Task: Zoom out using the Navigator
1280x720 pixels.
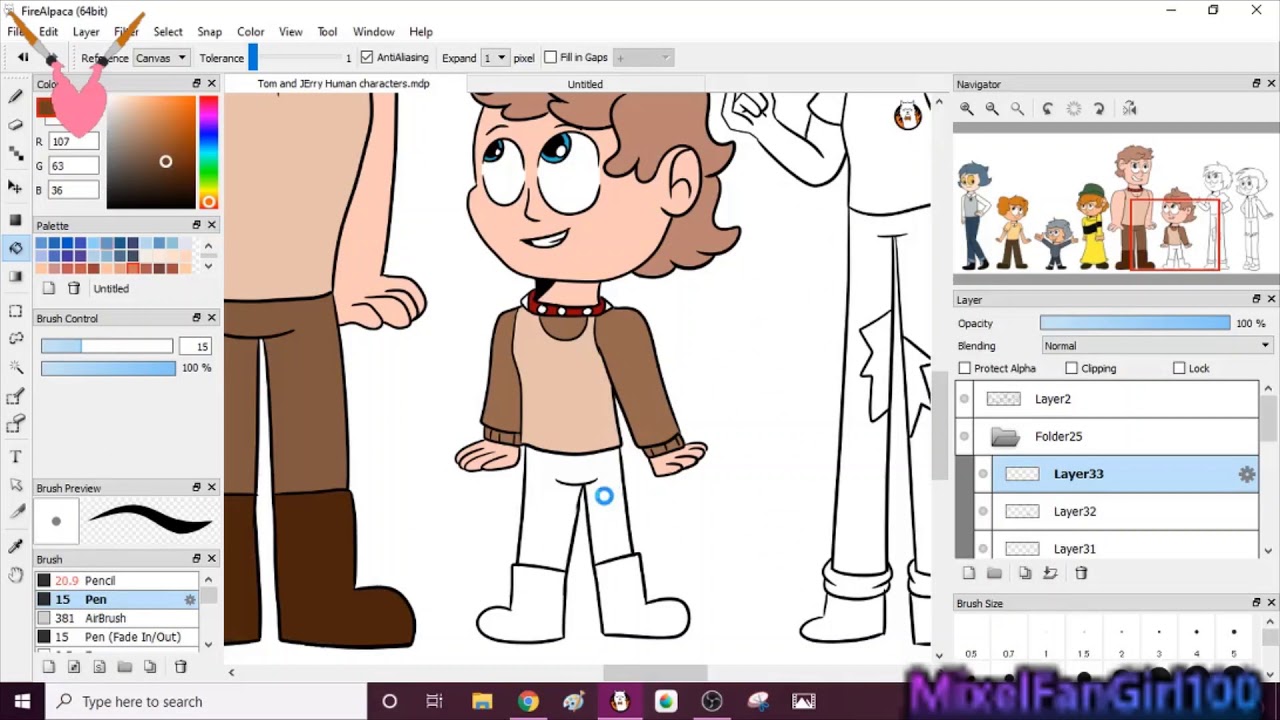Action: [x=992, y=108]
